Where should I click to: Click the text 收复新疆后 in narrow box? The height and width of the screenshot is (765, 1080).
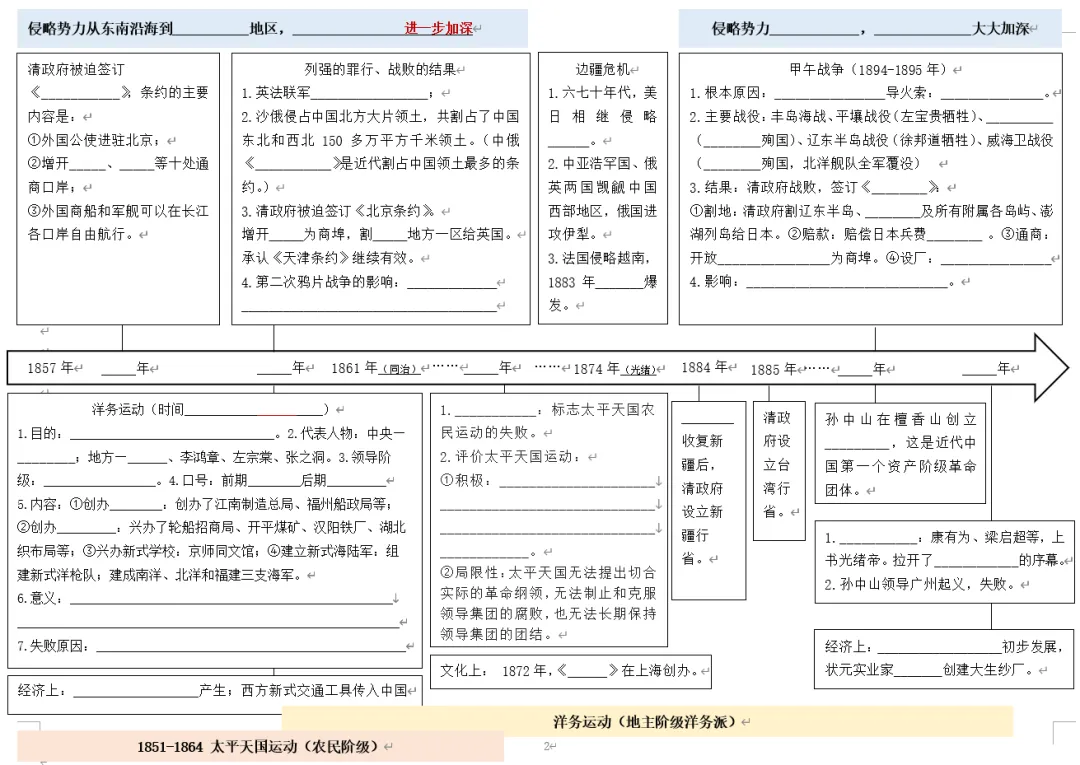pos(702,452)
